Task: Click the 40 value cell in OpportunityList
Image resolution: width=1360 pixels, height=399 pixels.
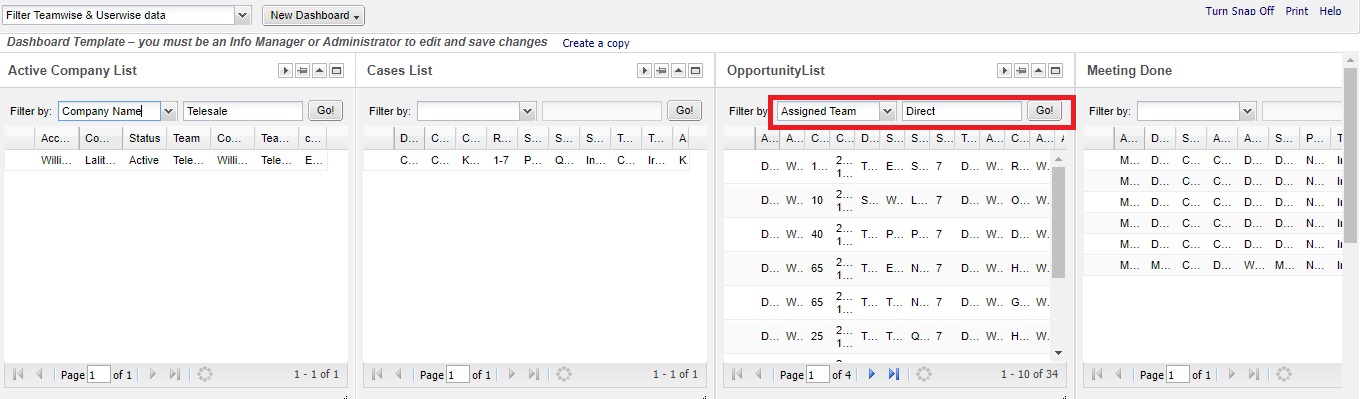Action: tap(818, 234)
